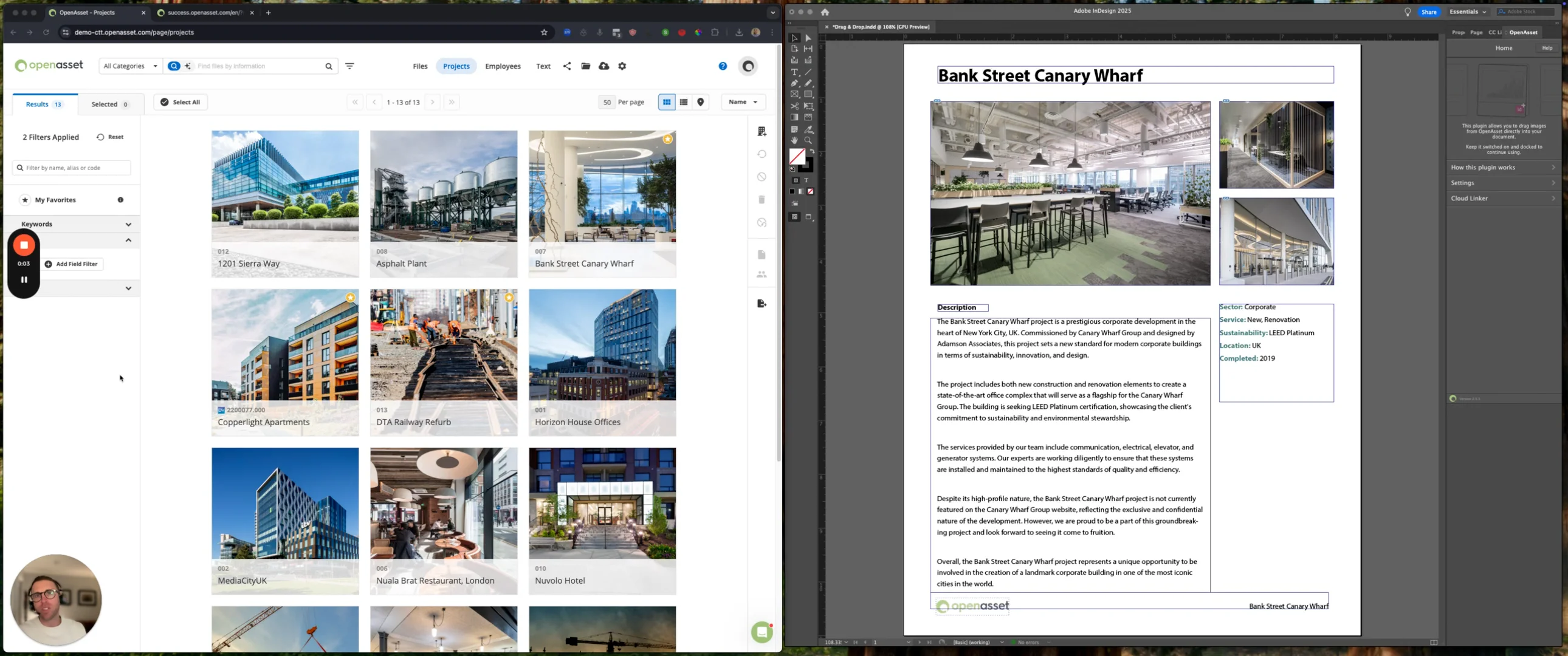Click the Select All button
The image size is (1568, 656).
pyautogui.click(x=180, y=102)
